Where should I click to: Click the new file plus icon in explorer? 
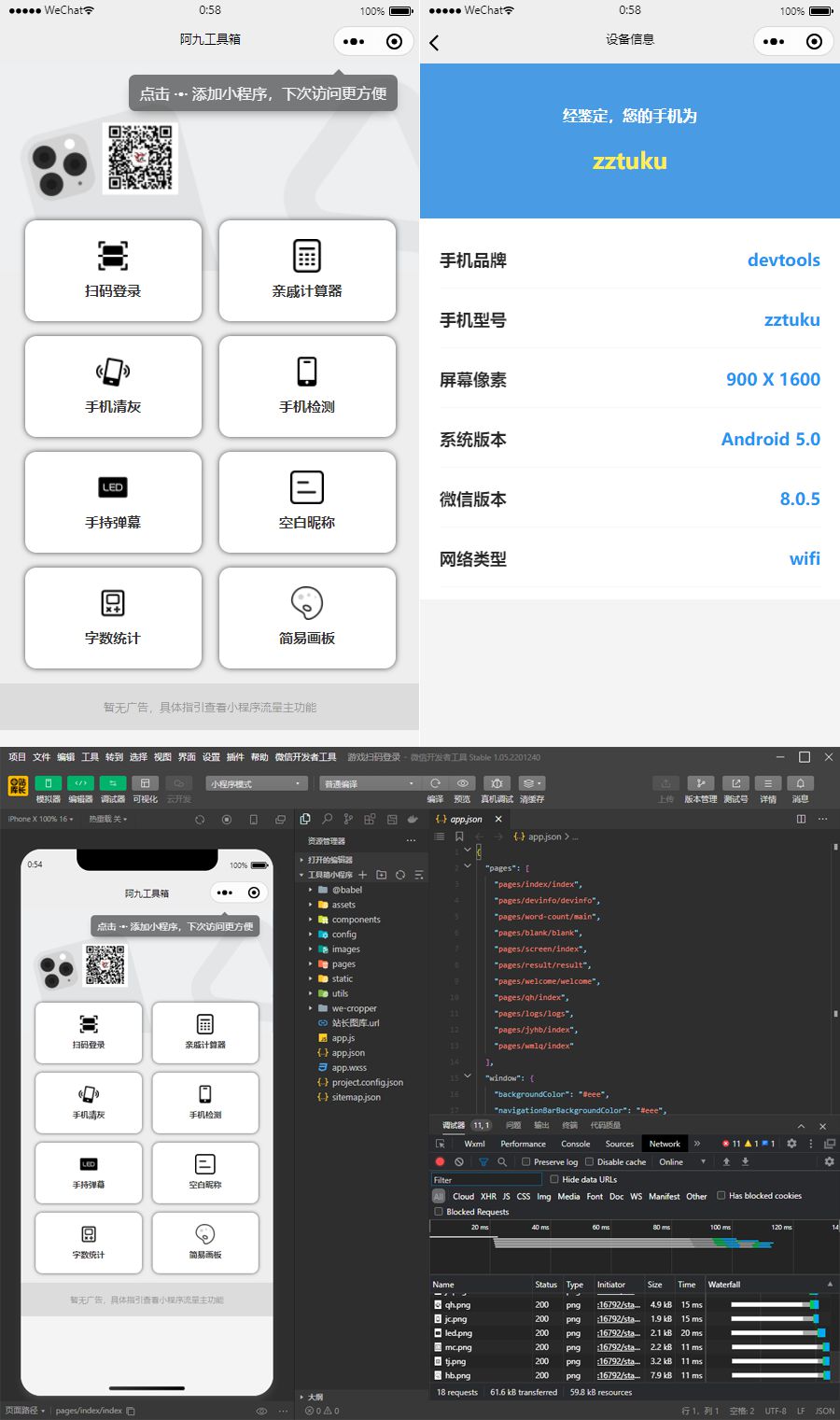[x=363, y=875]
